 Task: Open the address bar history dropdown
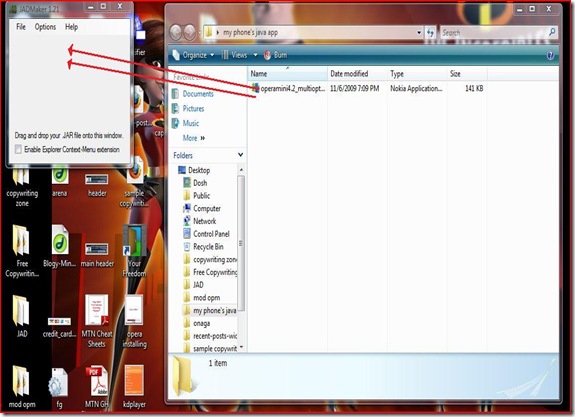[419, 33]
